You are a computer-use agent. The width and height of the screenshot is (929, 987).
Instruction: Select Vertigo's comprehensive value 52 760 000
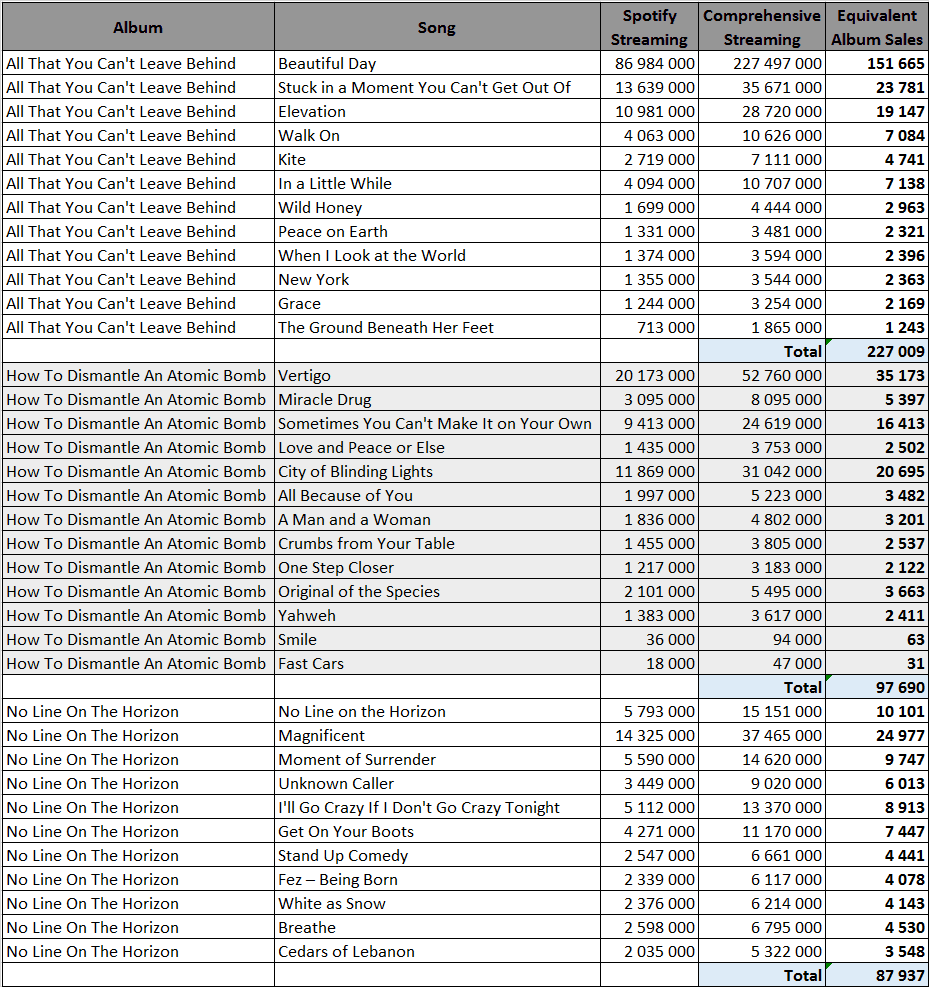click(762, 375)
